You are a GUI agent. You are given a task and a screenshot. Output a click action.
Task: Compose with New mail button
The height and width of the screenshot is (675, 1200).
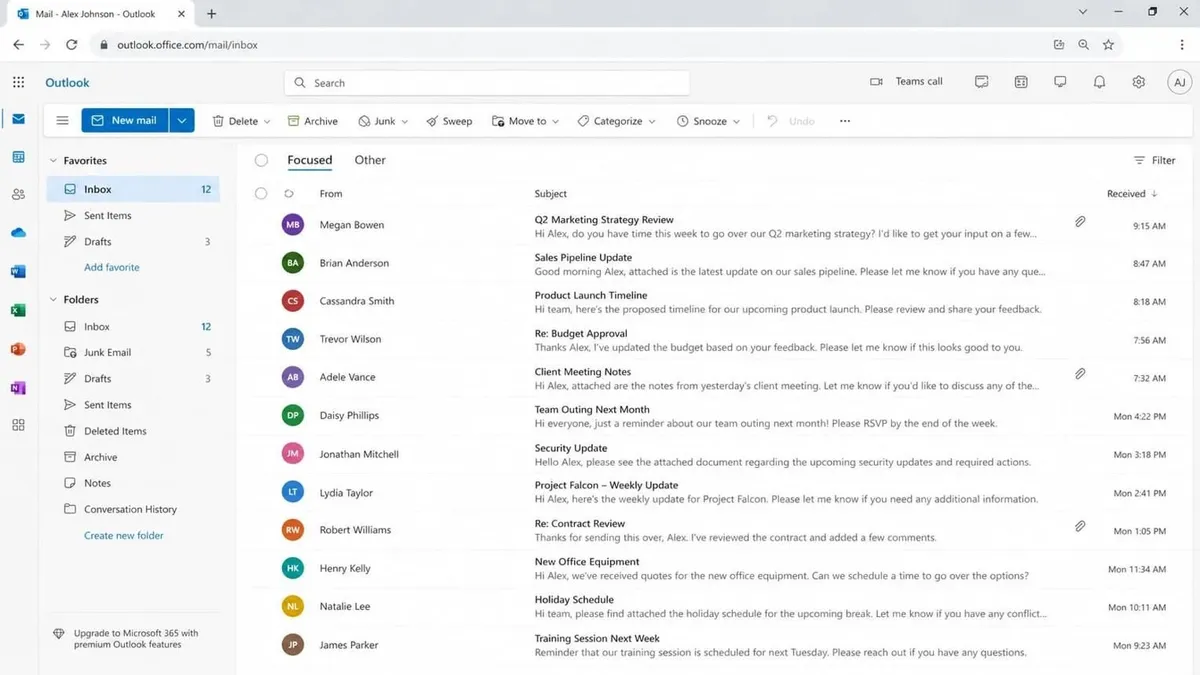point(125,121)
